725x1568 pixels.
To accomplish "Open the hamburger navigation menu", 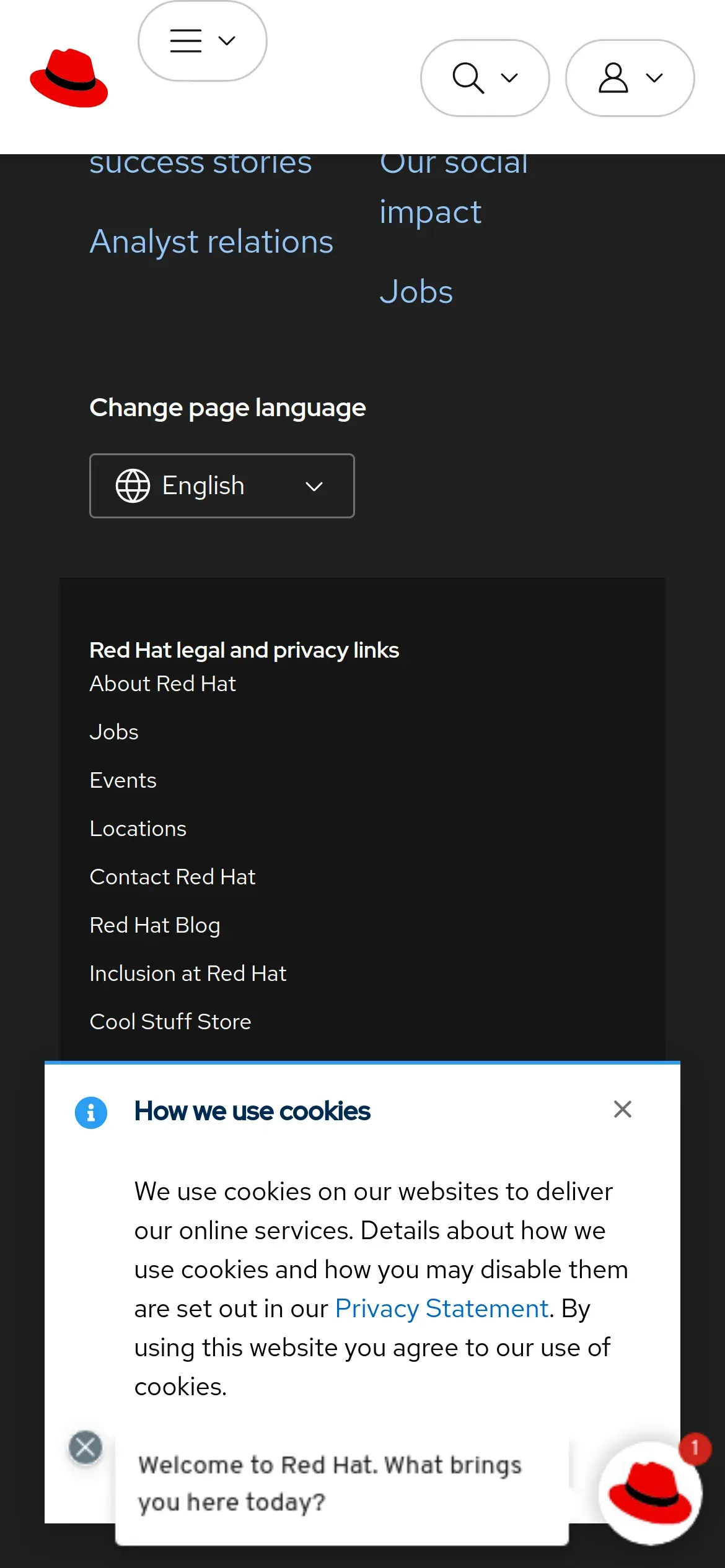I will pyautogui.click(x=203, y=41).
